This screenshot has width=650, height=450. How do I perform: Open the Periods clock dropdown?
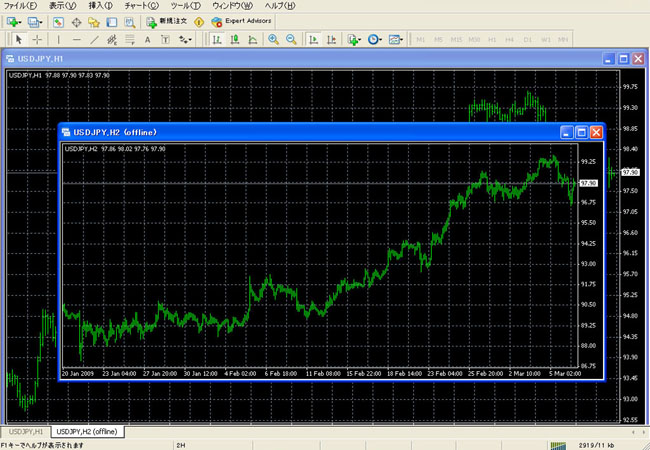375,39
